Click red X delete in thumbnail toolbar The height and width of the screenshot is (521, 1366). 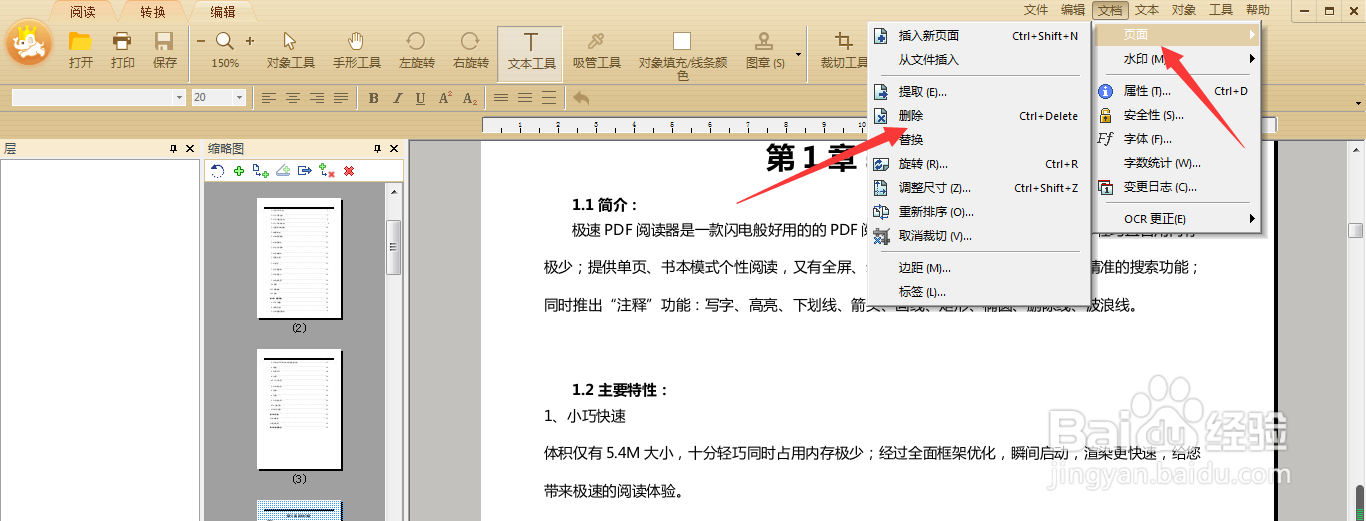click(x=349, y=171)
